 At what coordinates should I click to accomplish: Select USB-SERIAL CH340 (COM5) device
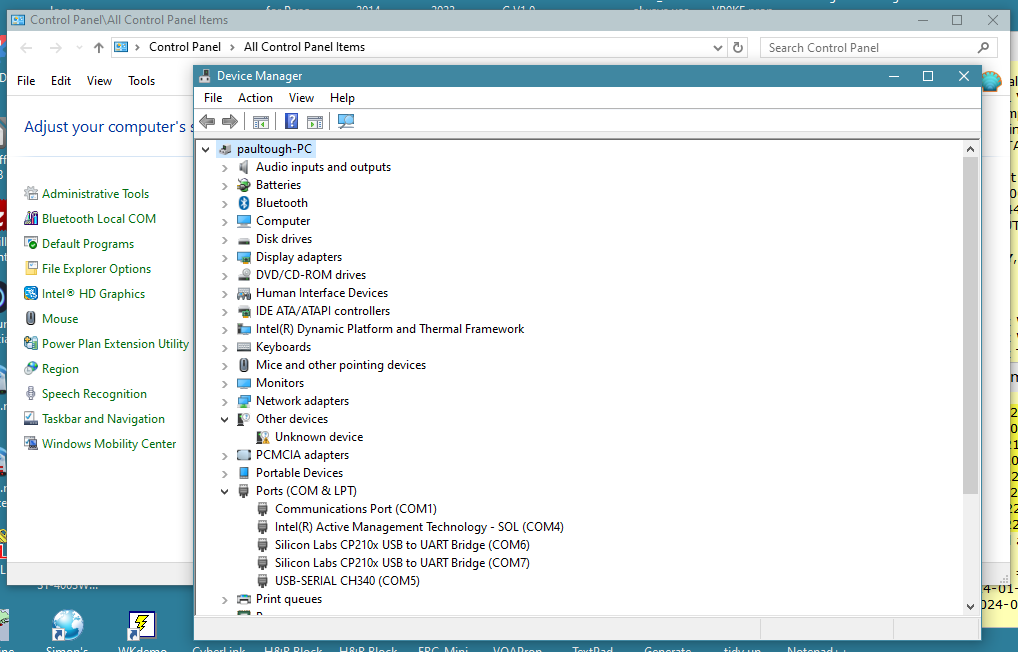[347, 581]
